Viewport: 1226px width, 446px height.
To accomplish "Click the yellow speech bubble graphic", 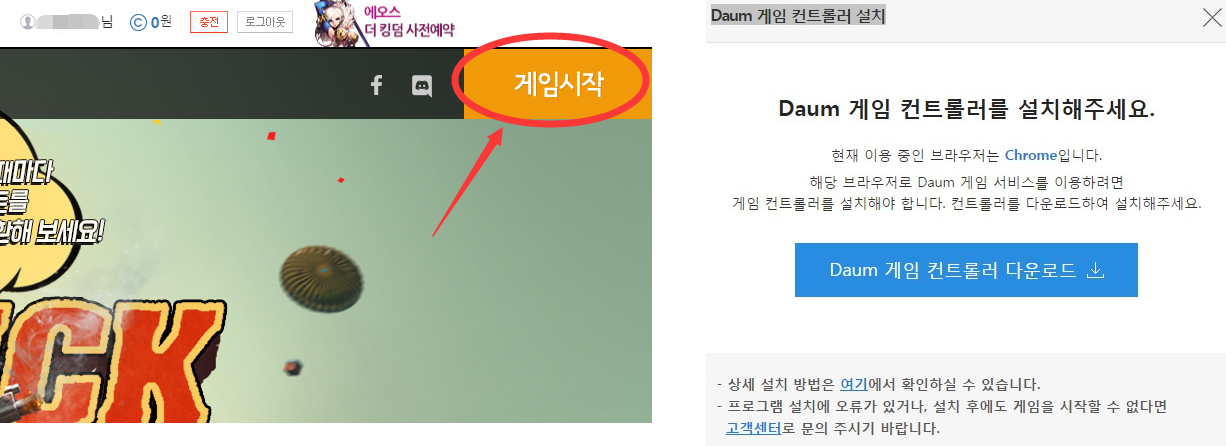I will (x=52, y=200).
